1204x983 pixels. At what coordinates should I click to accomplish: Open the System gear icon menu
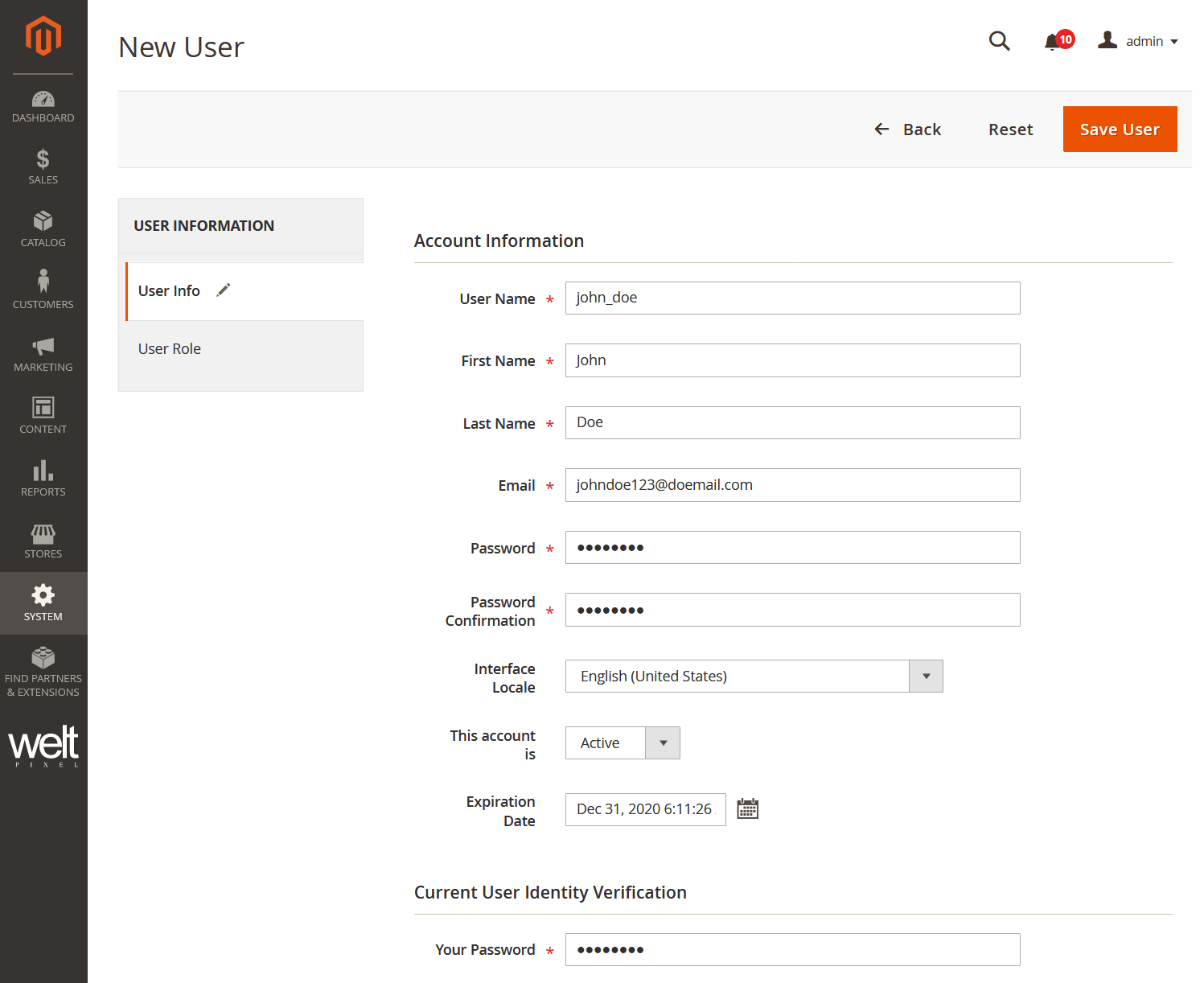coord(43,595)
